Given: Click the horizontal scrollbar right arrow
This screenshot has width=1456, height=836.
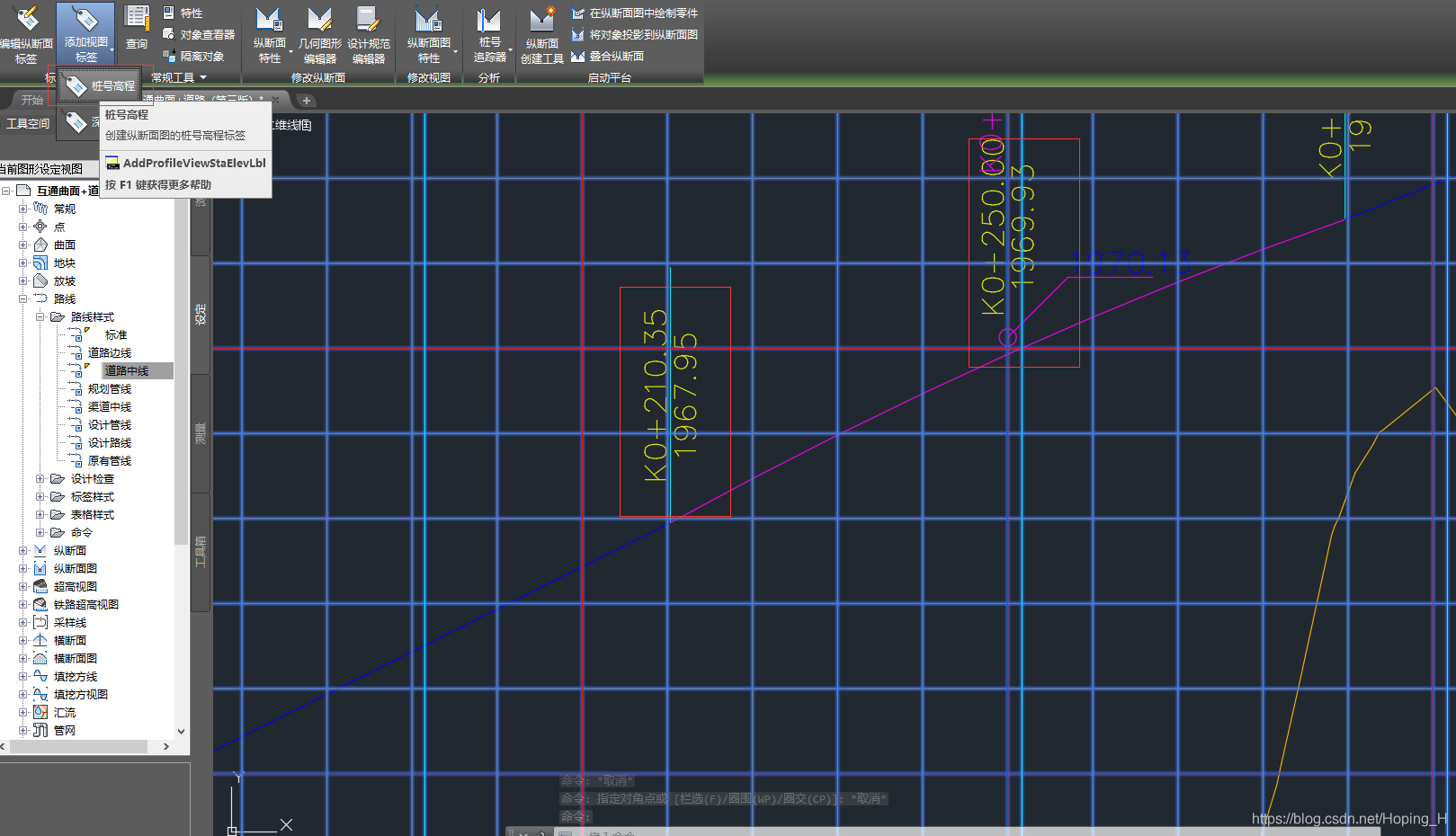Looking at the screenshot, I should coord(166,746).
